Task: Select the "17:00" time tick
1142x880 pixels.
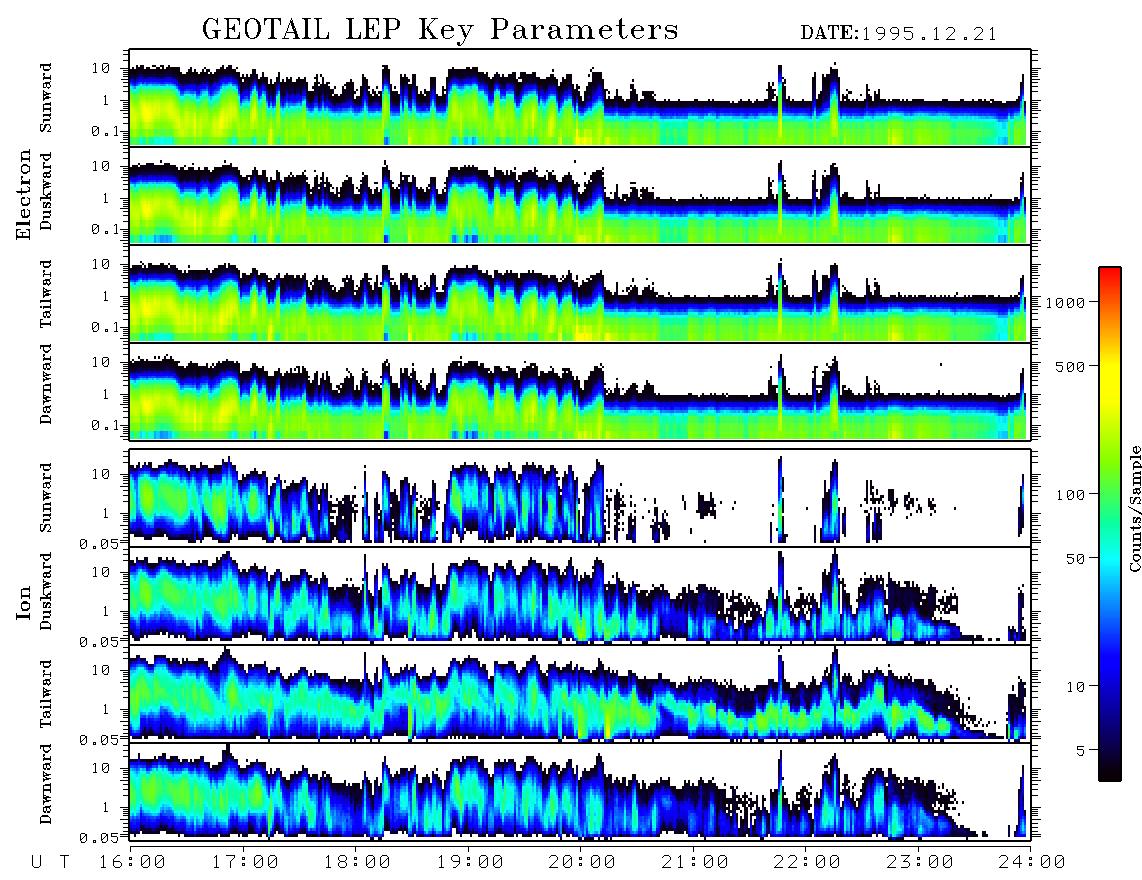Action: pos(245,863)
